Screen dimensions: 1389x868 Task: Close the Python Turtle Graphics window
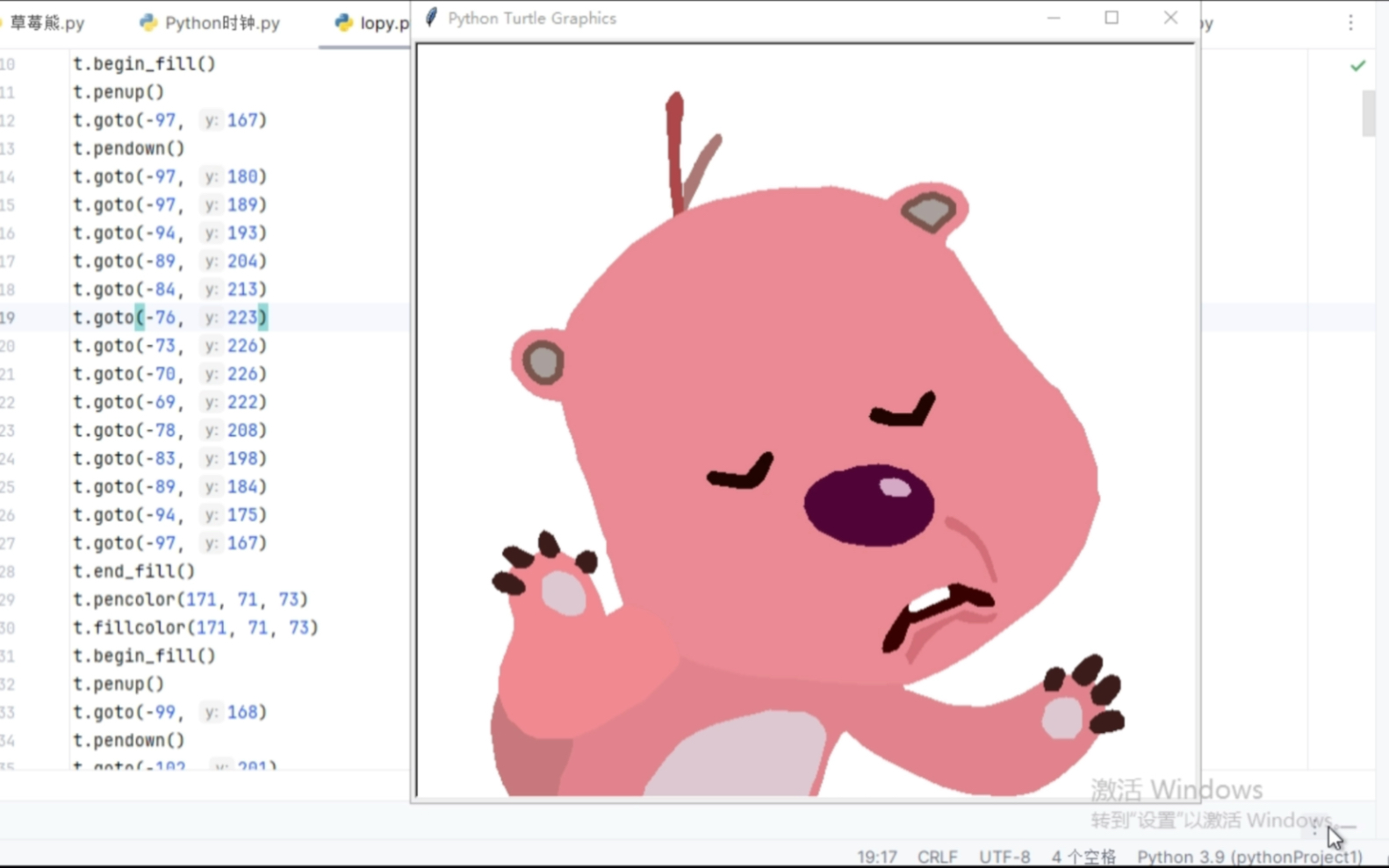(x=1170, y=18)
